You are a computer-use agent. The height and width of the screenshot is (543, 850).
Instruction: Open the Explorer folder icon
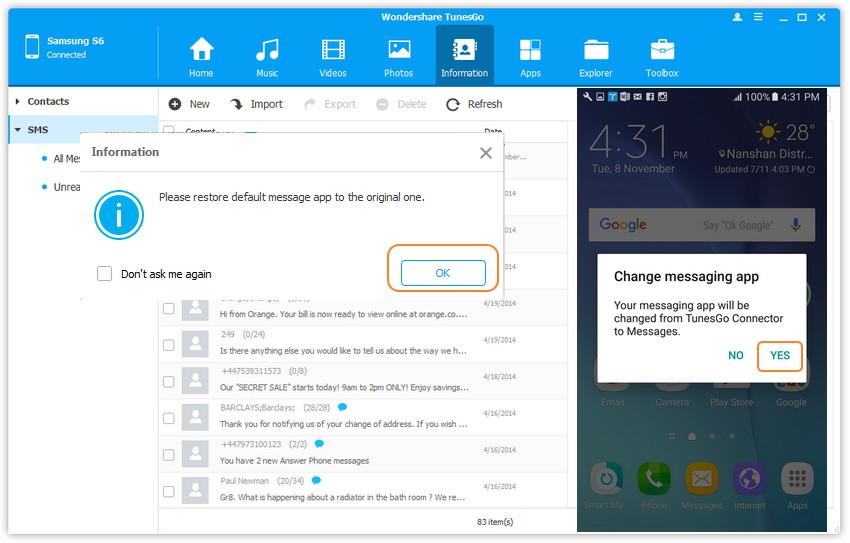(596, 50)
